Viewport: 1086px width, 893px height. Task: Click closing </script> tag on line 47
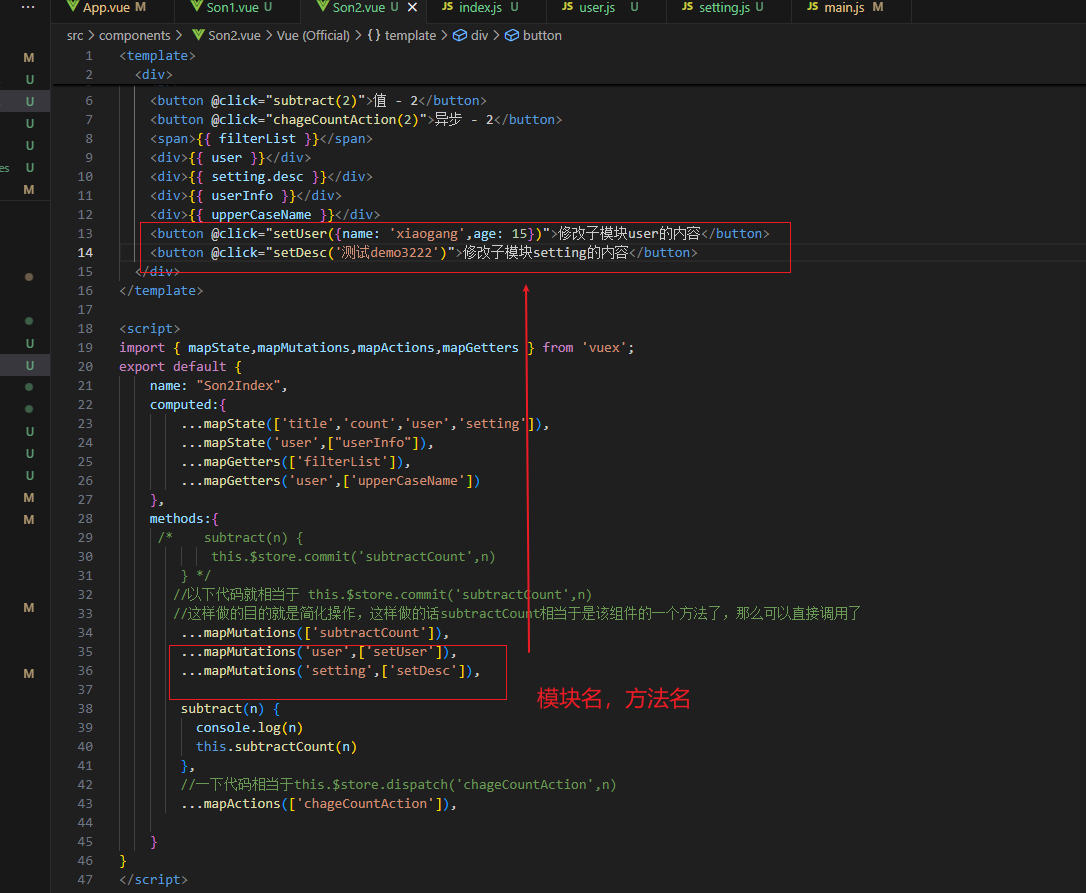click(154, 880)
